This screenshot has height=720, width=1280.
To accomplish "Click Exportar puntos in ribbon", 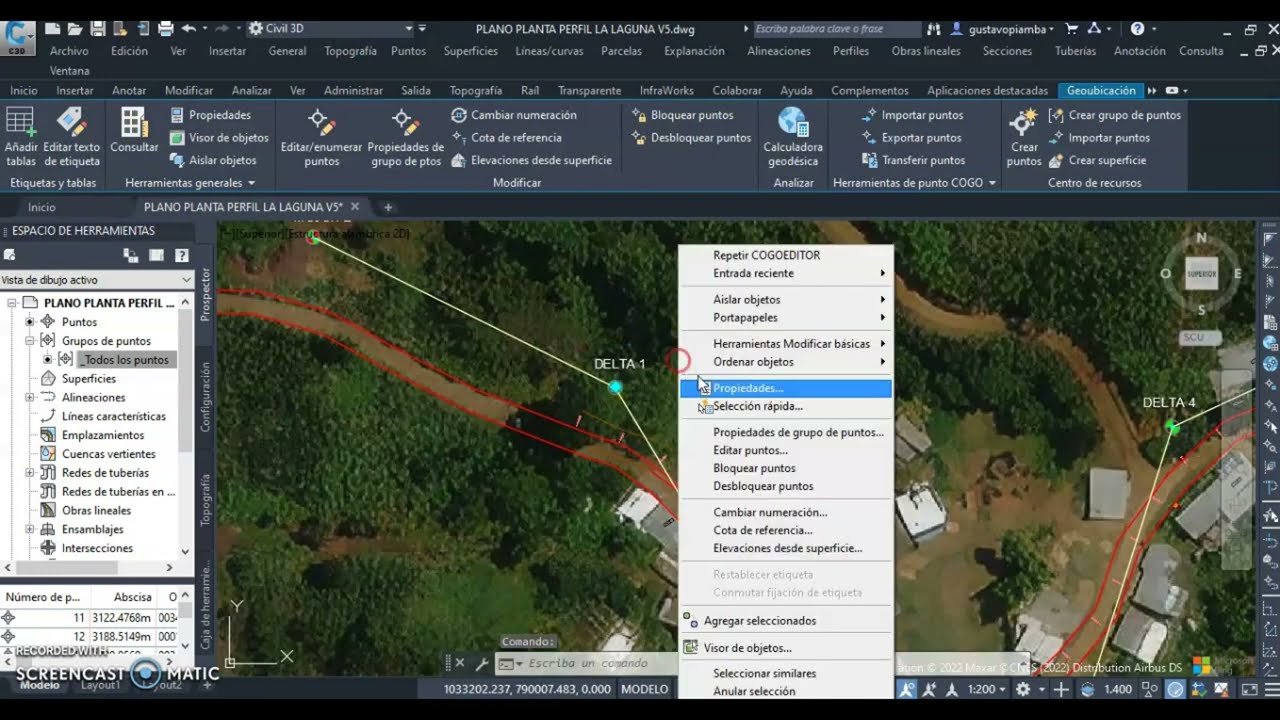I will click(911, 138).
